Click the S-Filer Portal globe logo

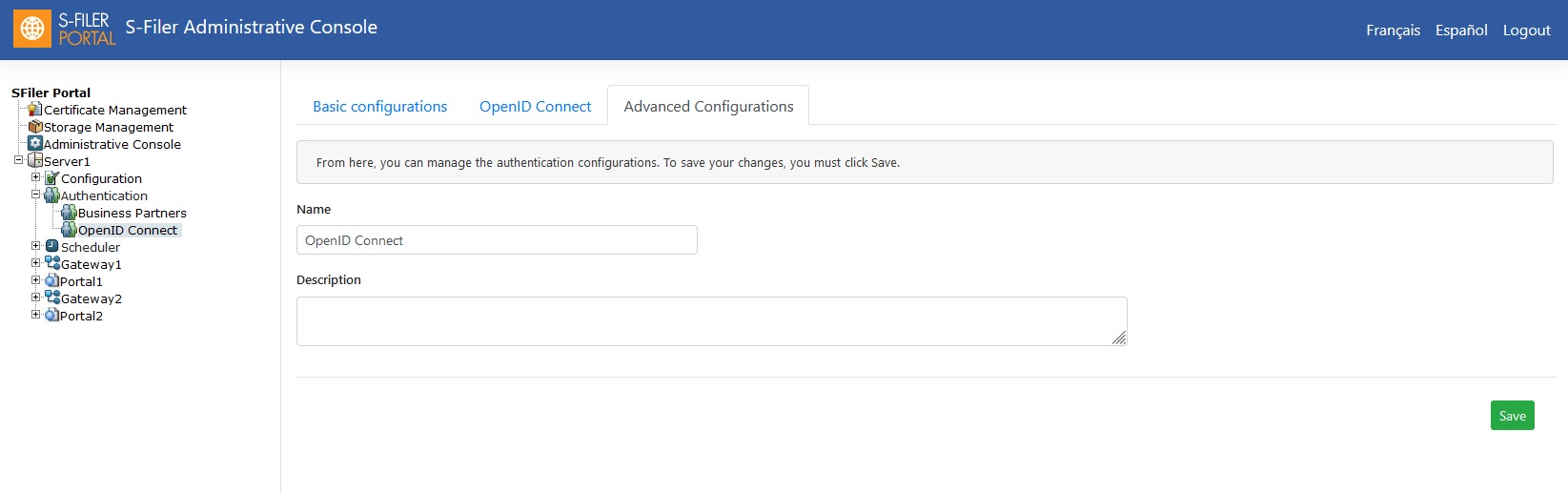pos(32,29)
